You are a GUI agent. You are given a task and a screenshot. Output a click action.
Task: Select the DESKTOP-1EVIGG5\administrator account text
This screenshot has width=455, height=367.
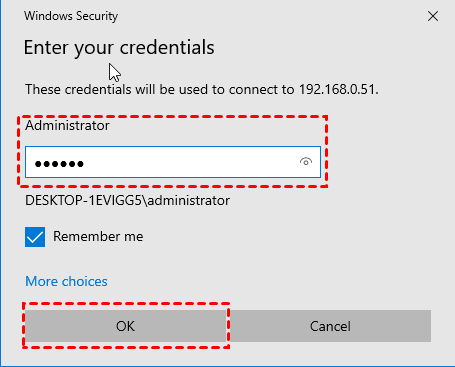(x=127, y=200)
